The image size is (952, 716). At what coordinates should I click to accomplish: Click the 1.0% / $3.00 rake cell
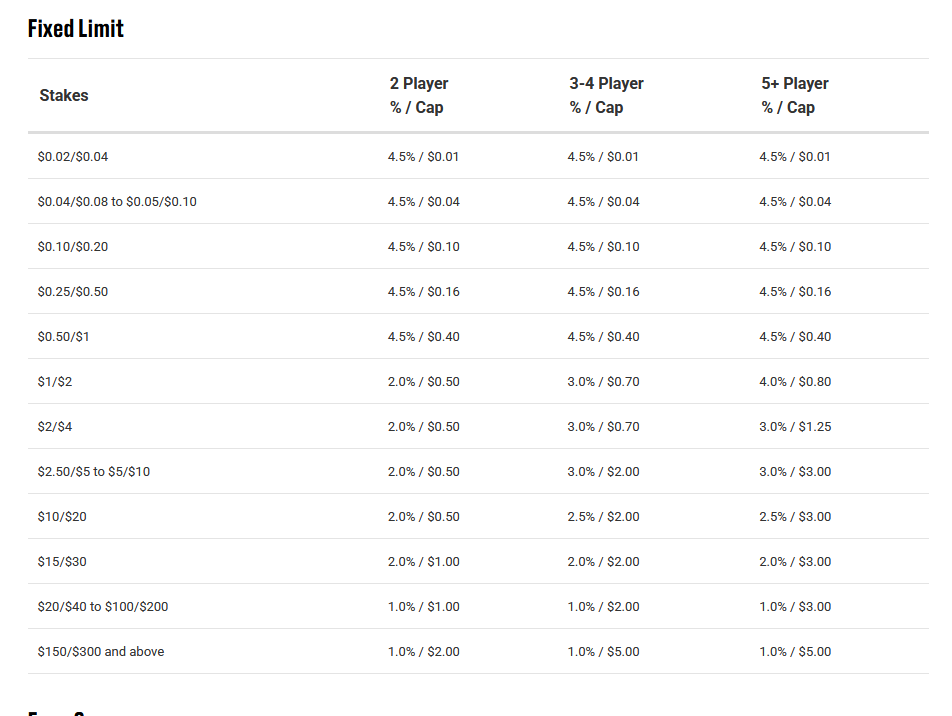[x=795, y=607]
